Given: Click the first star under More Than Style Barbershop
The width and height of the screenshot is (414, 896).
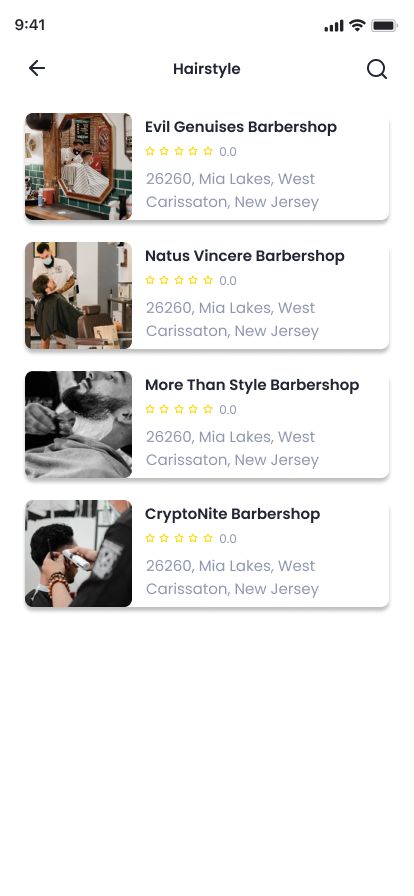Looking at the screenshot, I should [x=150, y=409].
